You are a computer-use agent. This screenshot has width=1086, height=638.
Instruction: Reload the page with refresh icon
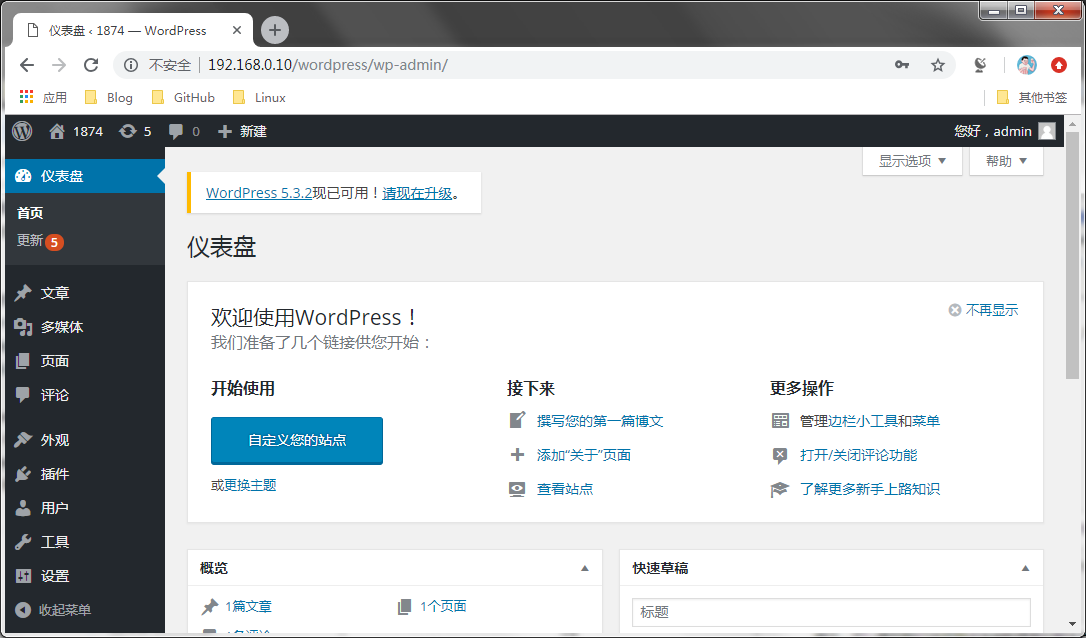coord(91,65)
